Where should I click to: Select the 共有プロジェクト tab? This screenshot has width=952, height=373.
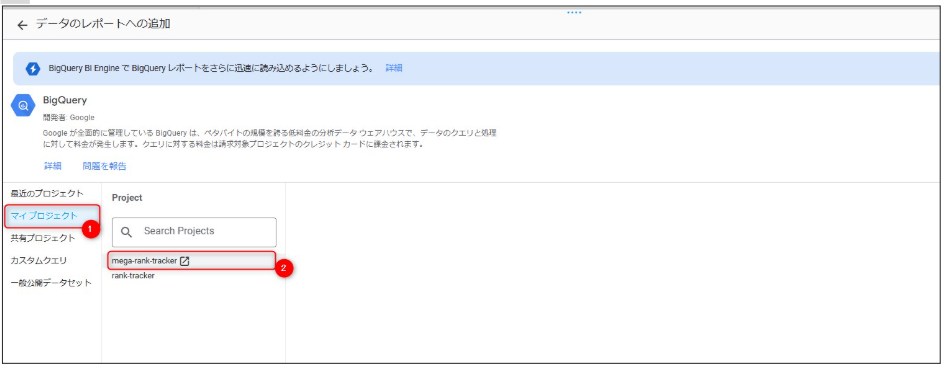43,238
